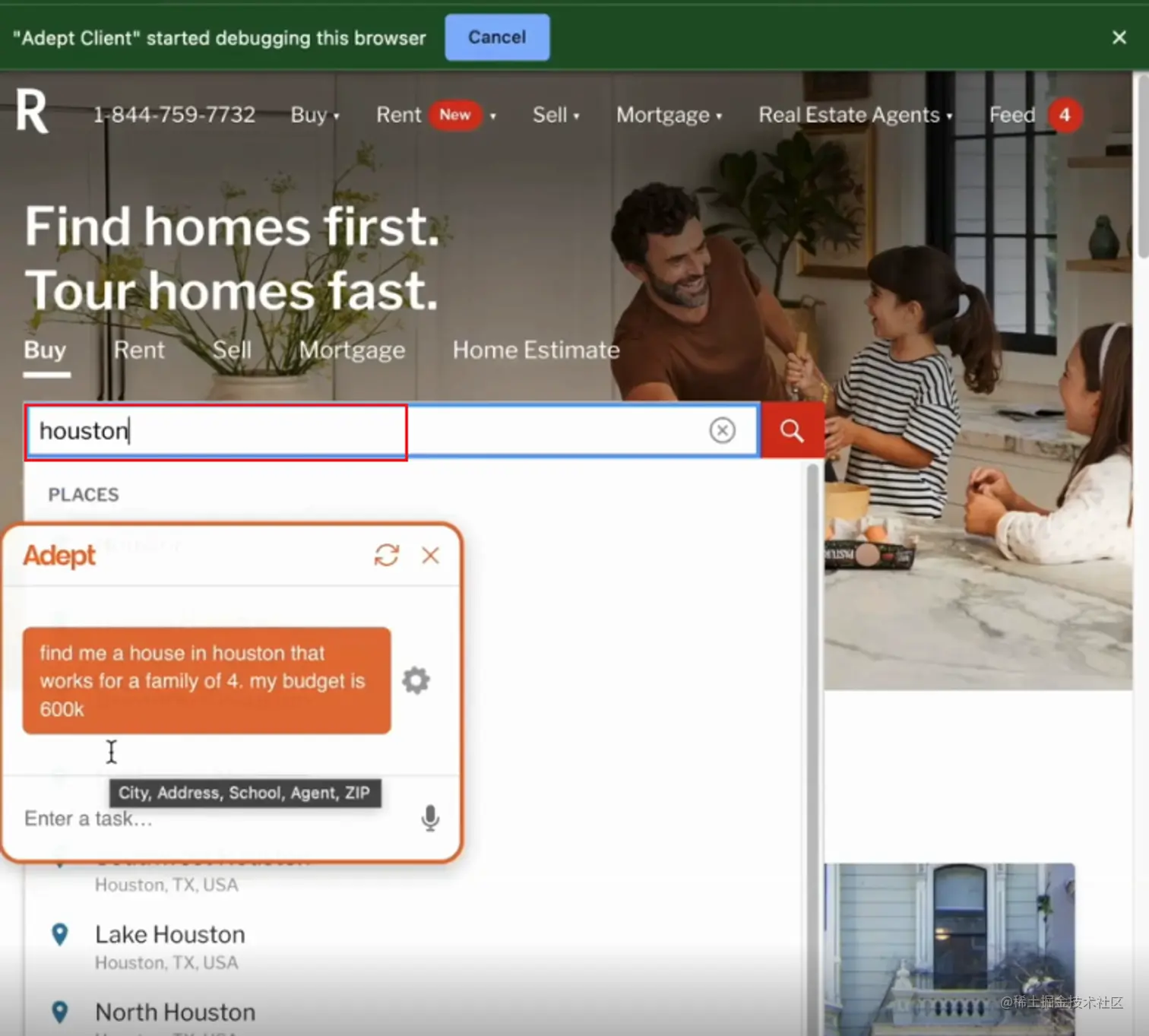Viewport: 1149px width, 1036px height.
Task: Click the Feed notification badge
Action: [x=1065, y=115]
